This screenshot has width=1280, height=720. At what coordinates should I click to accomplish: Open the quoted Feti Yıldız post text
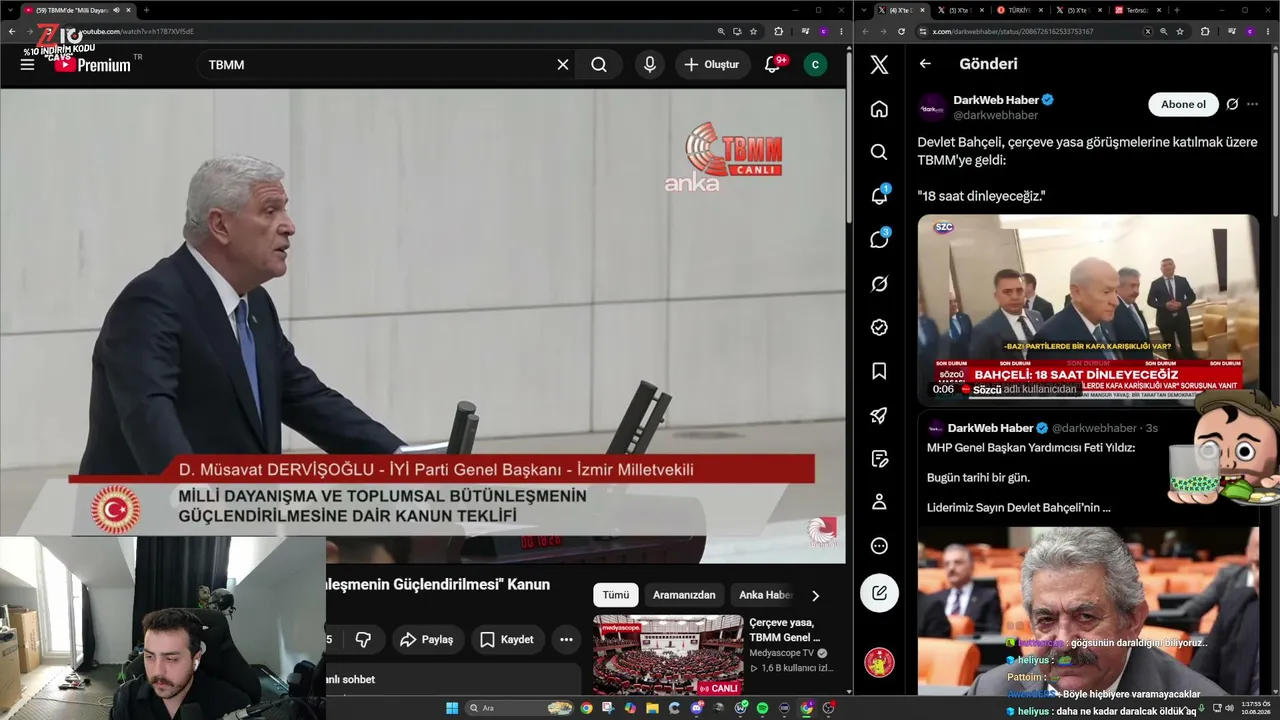[1032, 477]
